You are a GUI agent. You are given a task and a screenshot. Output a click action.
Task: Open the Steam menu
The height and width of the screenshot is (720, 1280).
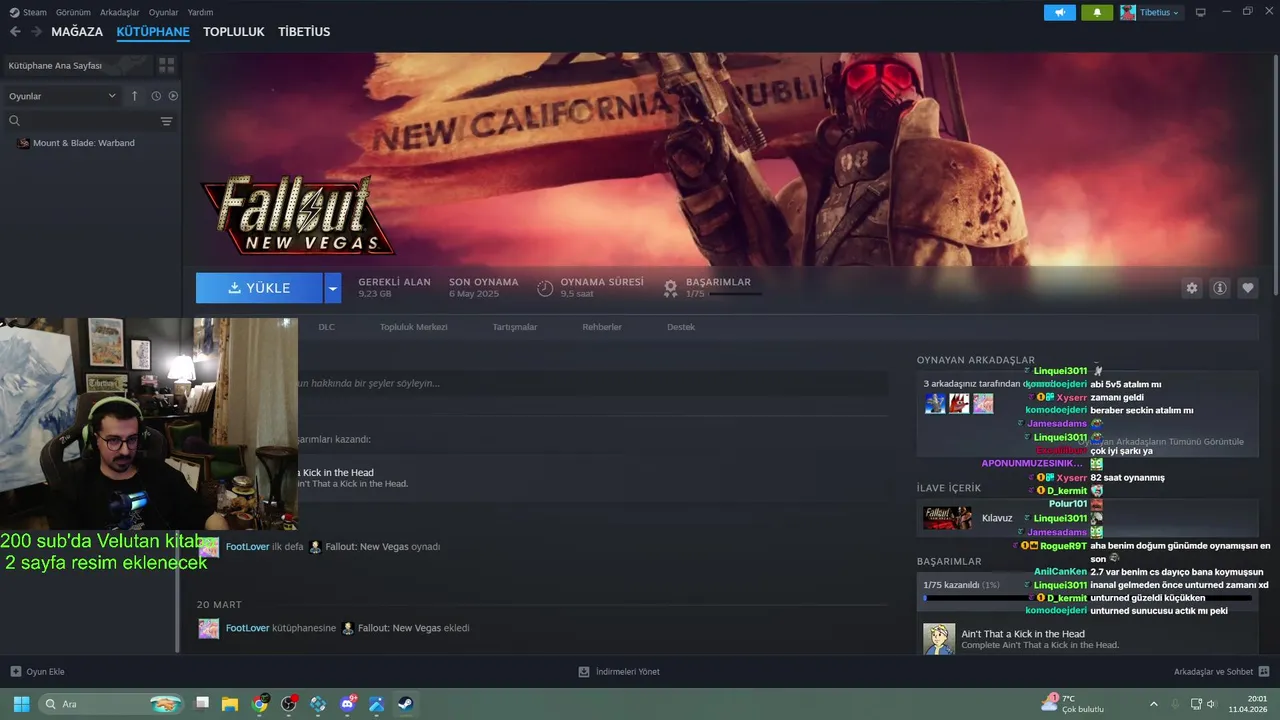(x=28, y=12)
